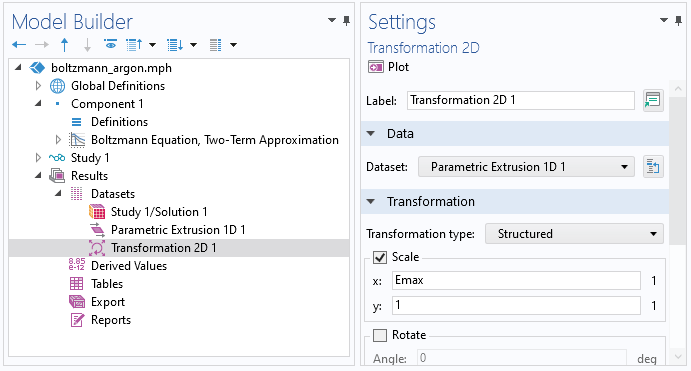Collapse the Component 1 node
This screenshot has width=691, height=371.
coord(38,104)
